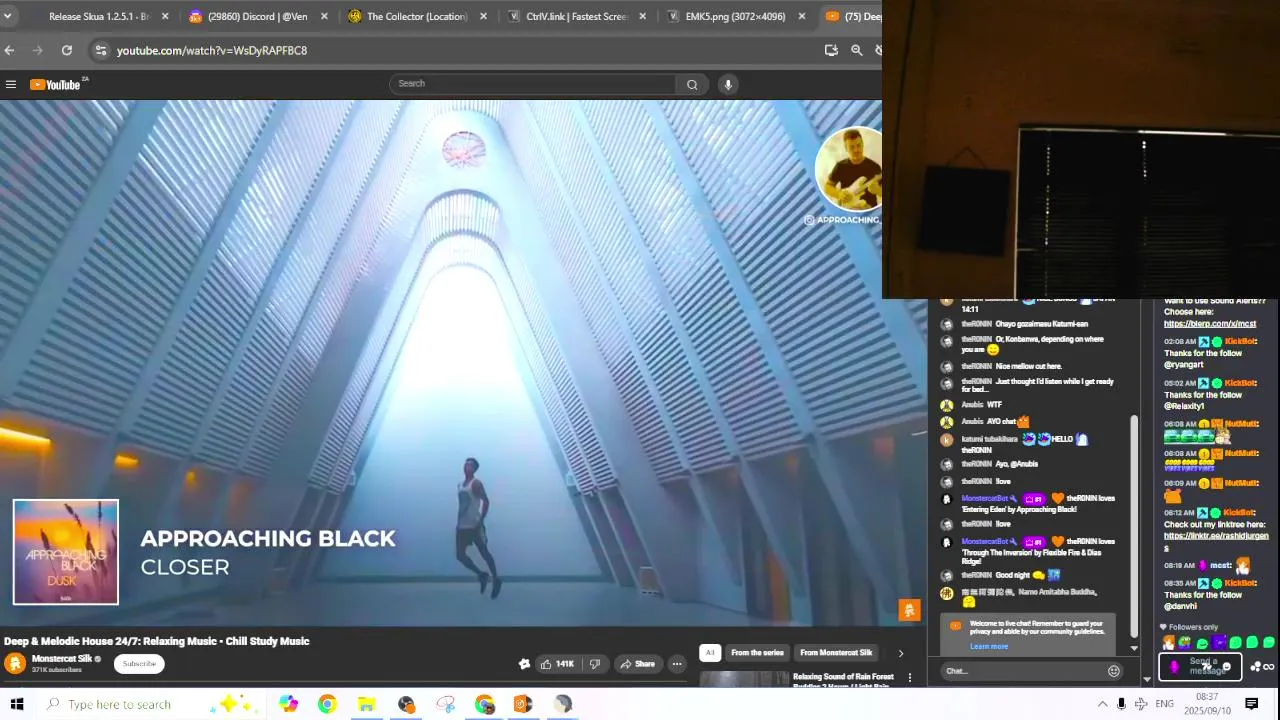Screen dimensions: 1280x720
Task: Close the EMK5.png tab
Action: click(x=801, y=16)
